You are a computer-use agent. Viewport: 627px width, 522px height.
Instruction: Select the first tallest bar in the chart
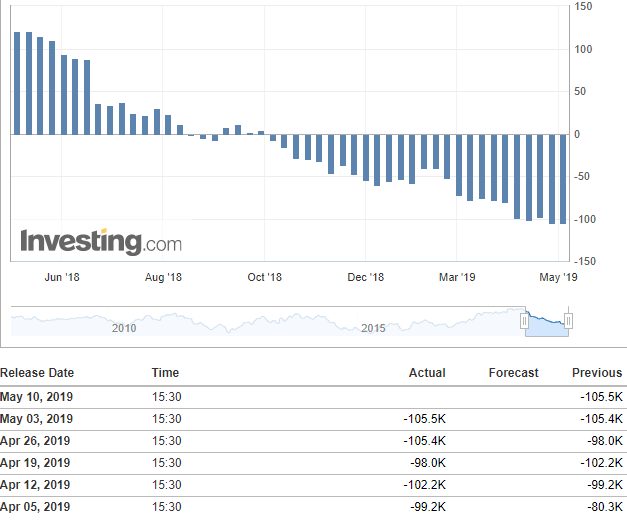(17, 83)
